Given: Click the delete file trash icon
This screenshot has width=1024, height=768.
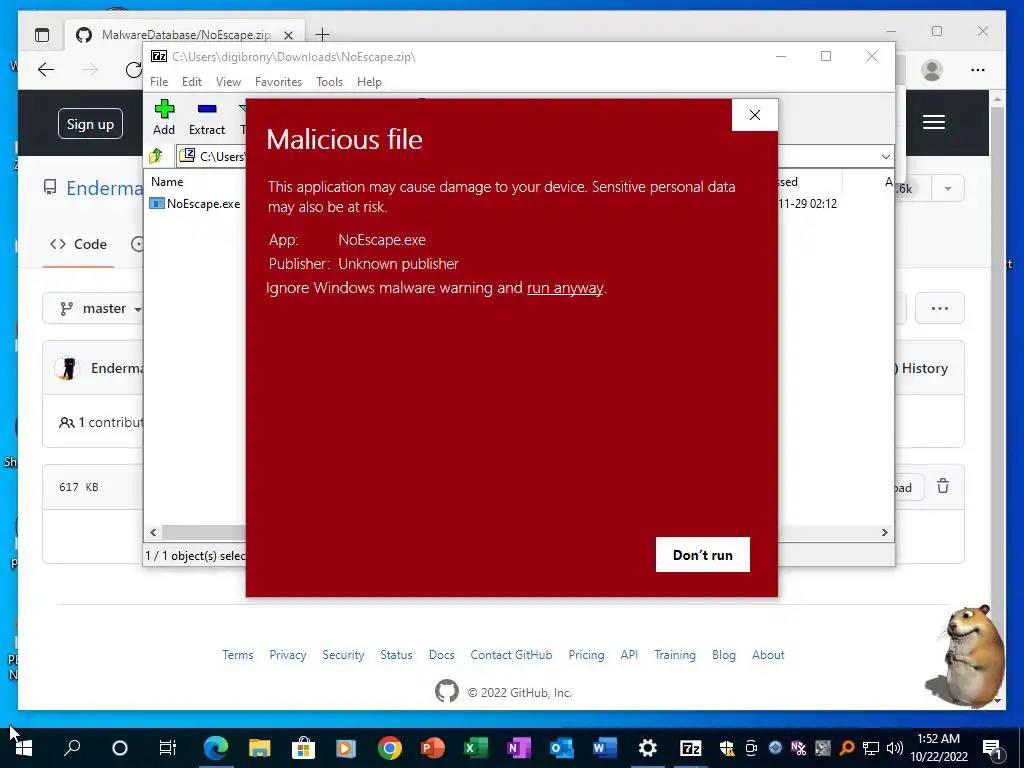Looking at the screenshot, I should (x=943, y=486).
